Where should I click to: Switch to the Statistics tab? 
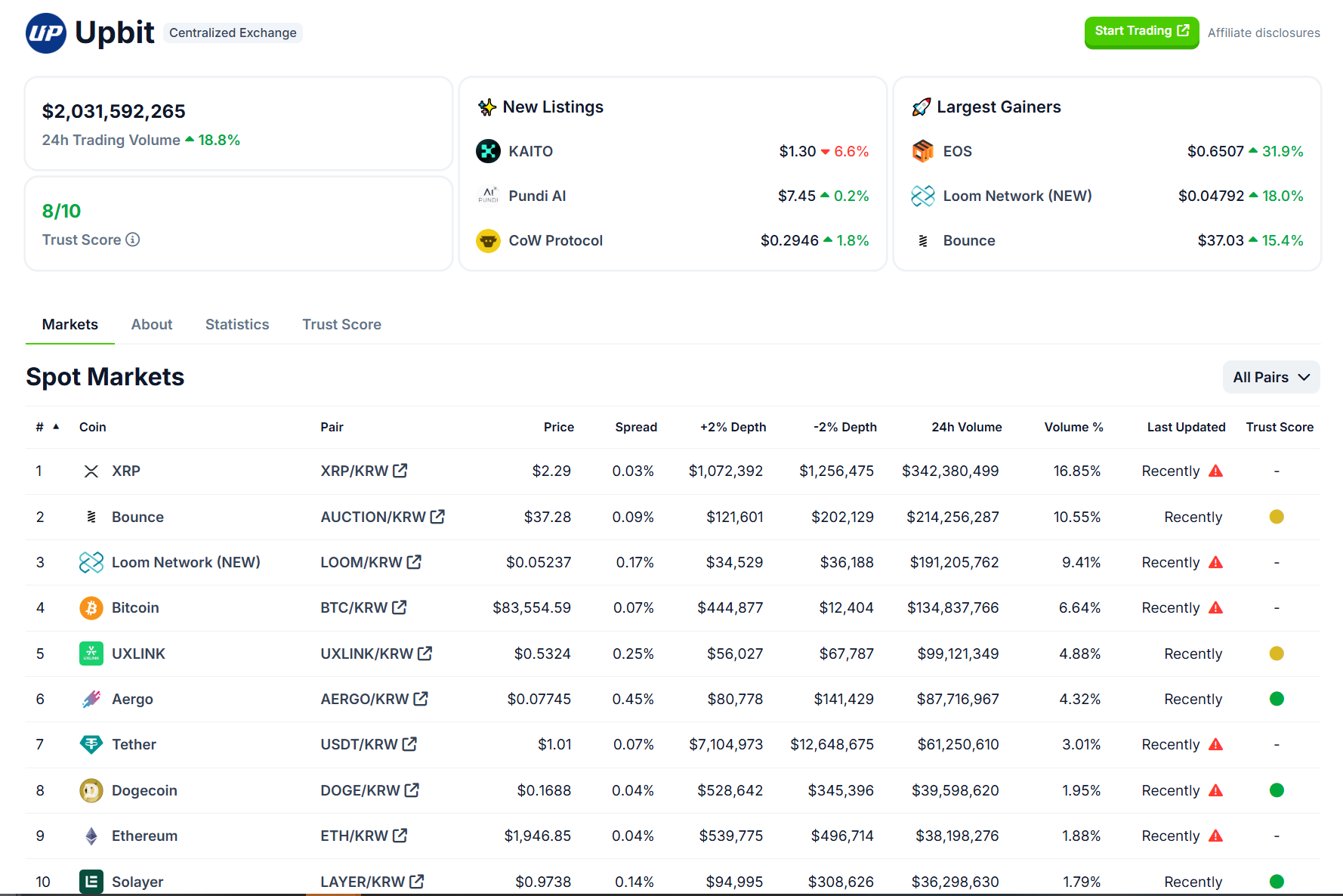tap(237, 324)
